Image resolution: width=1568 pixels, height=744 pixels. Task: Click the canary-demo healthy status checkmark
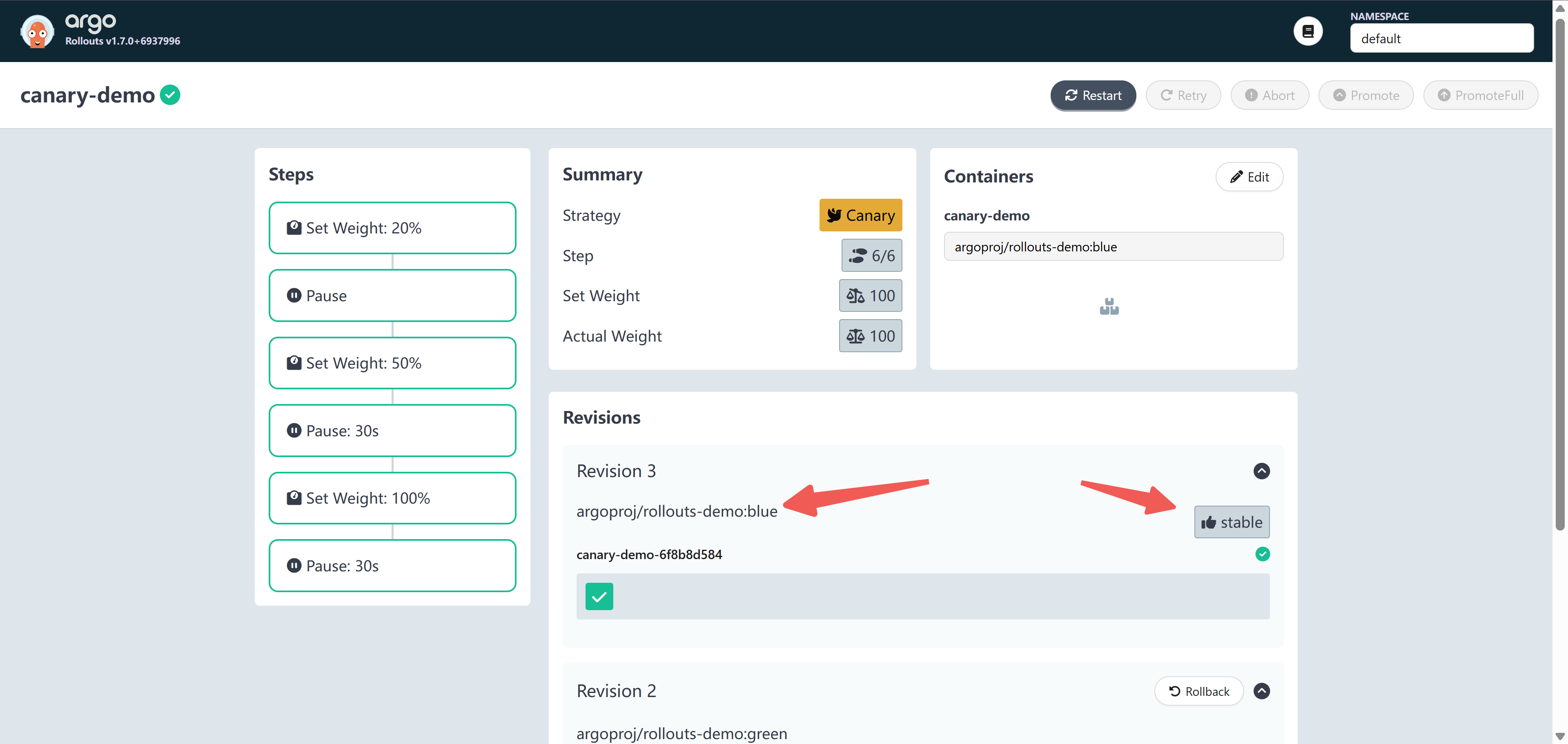pyautogui.click(x=170, y=95)
